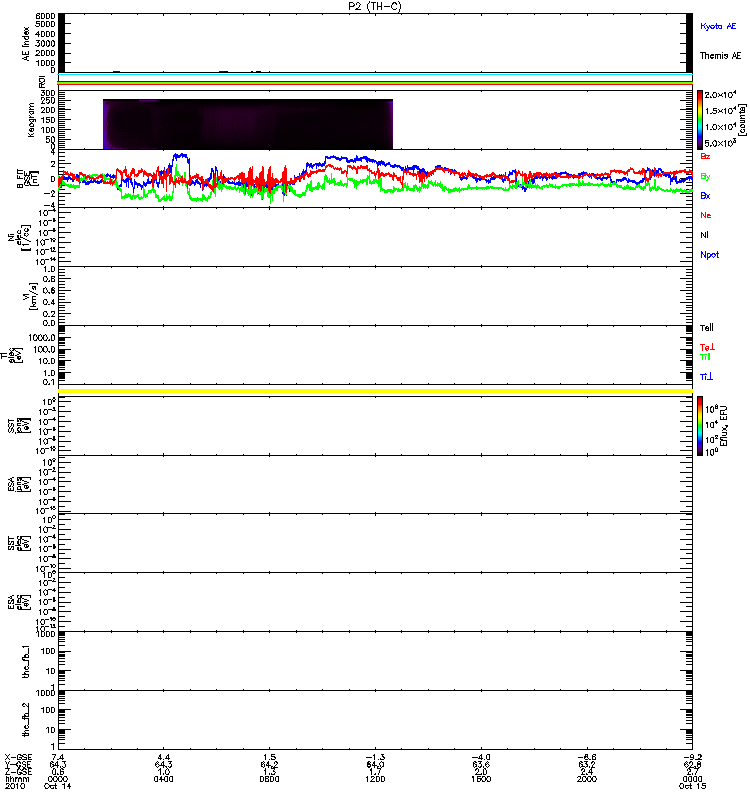Viewport: 750px width, 800px height.
Task: Click the dark keogram image block
Action: 248,124
